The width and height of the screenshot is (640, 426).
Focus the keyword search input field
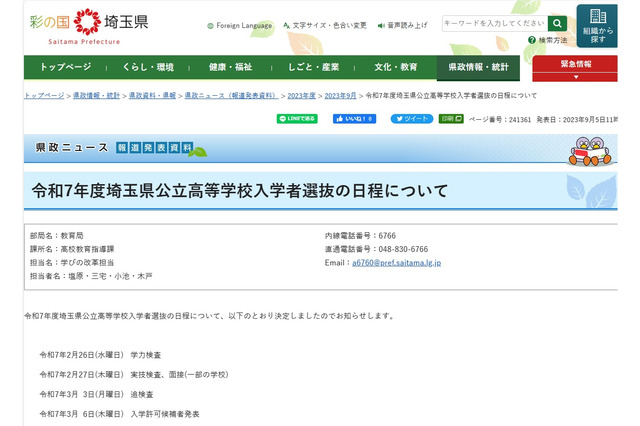pyautogui.click(x=495, y=24)
